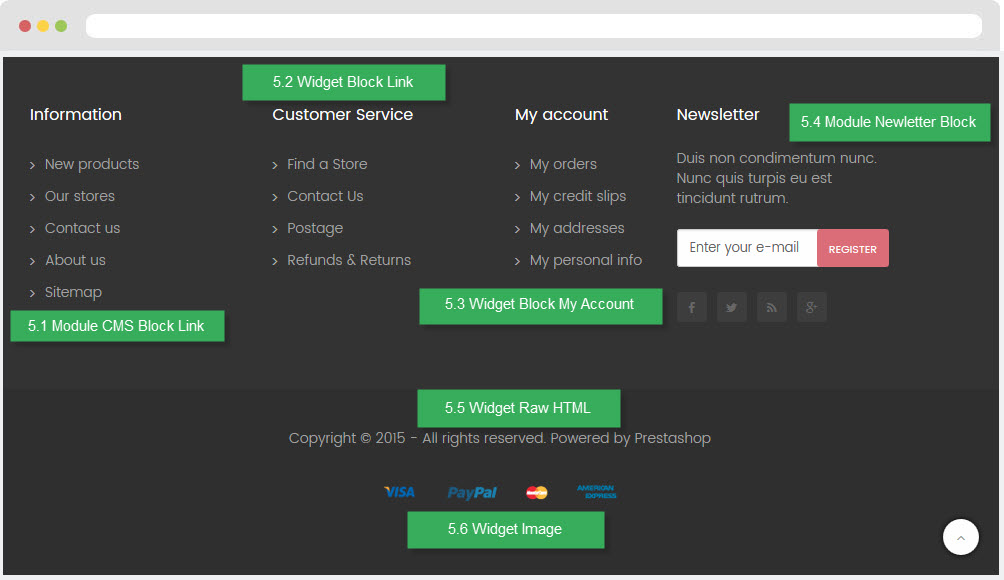Click the Google Plus social icon
Image resolution: width=1004 pixels, height=580 pixels.
[x=811, y=308]
